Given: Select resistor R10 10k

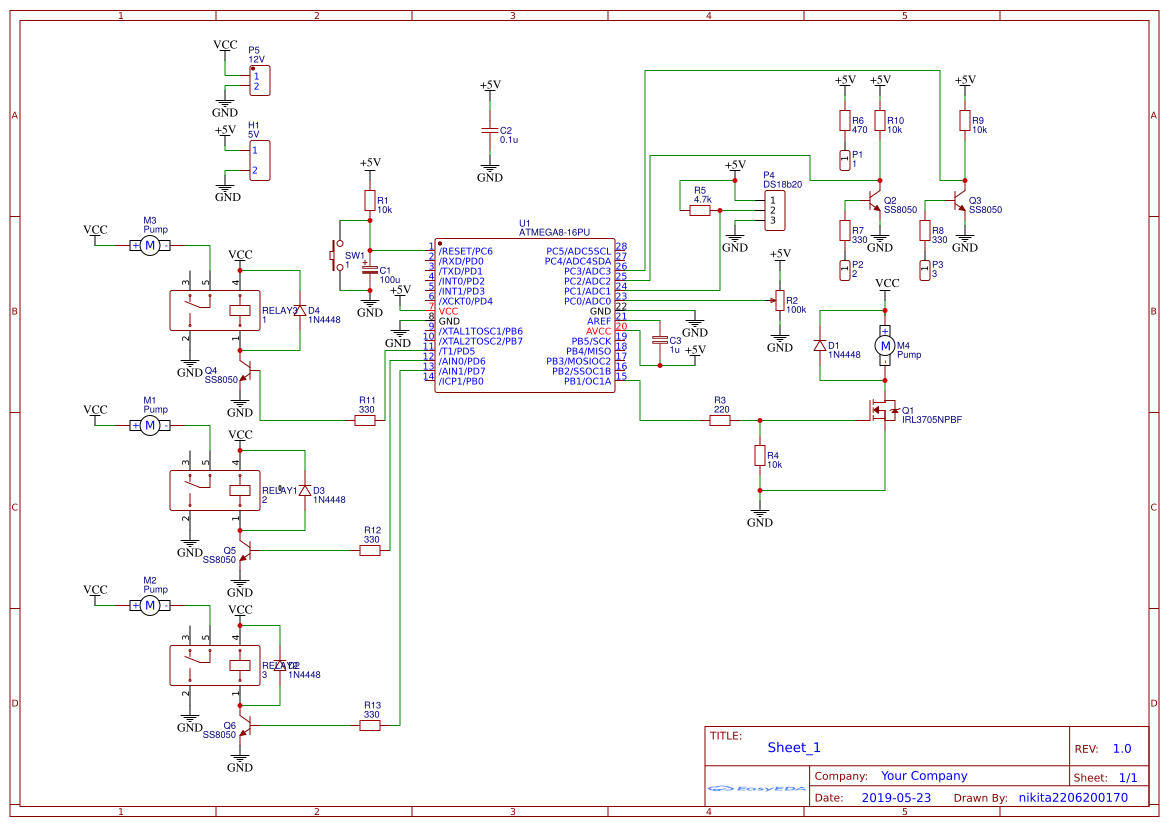Looking at the screenshot, I should click(880, 121).
